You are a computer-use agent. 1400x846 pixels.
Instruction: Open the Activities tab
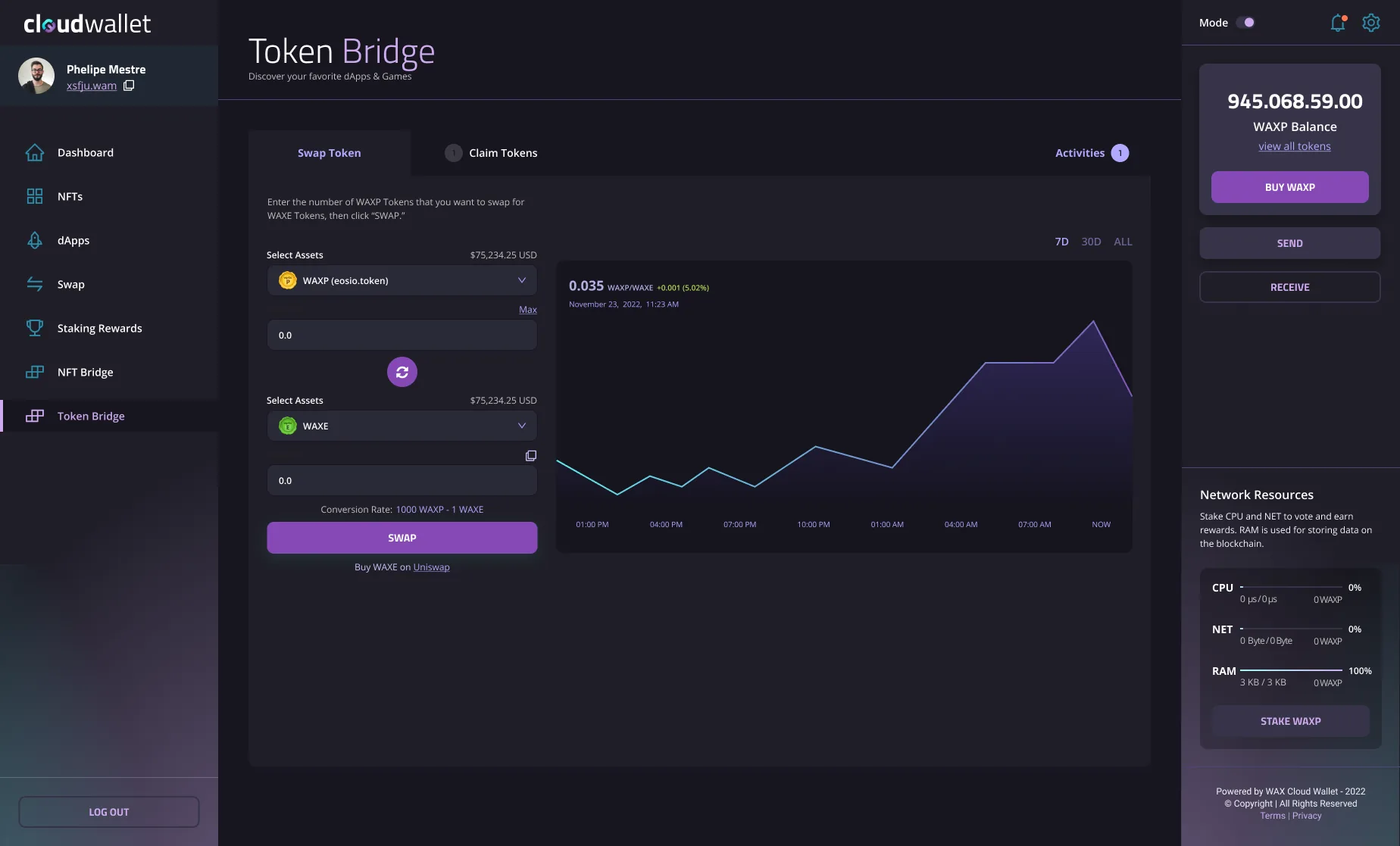[x=1092, y=153]
